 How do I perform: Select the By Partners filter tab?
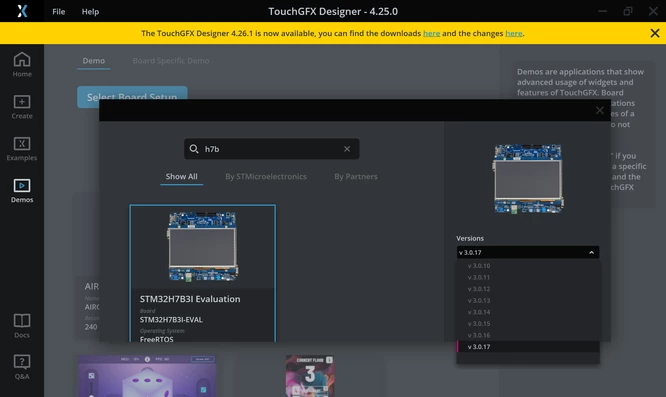point(356,177)
